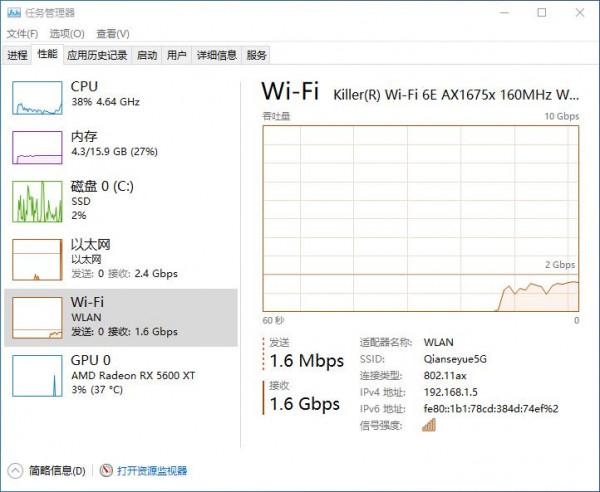Click the 接收 1.6 Gbps large value
This screenshot has height=492, width=600.
(x=305, y=404)
